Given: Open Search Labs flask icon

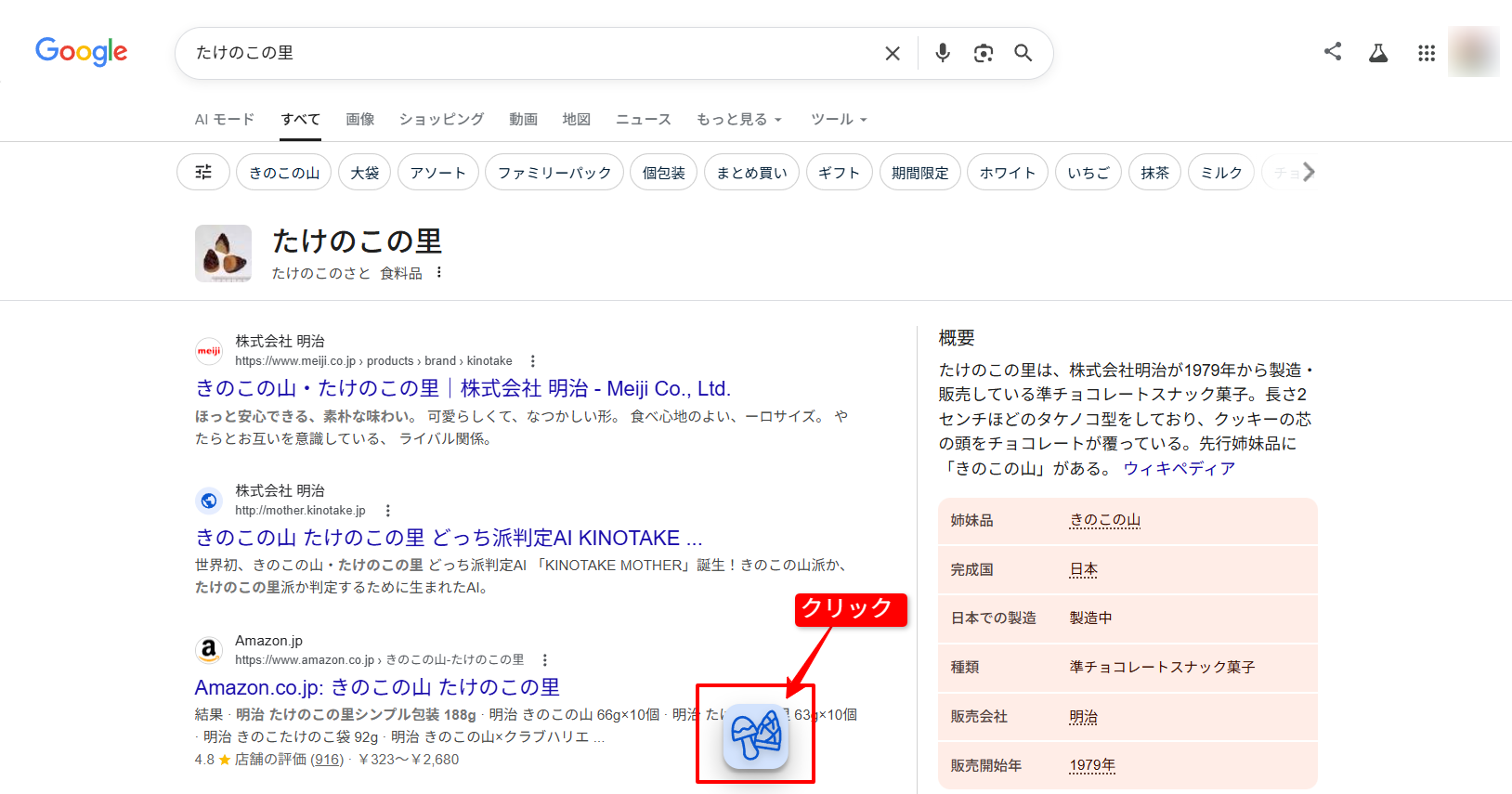Looking at the screenshot, I should (x=1378, y=53).
